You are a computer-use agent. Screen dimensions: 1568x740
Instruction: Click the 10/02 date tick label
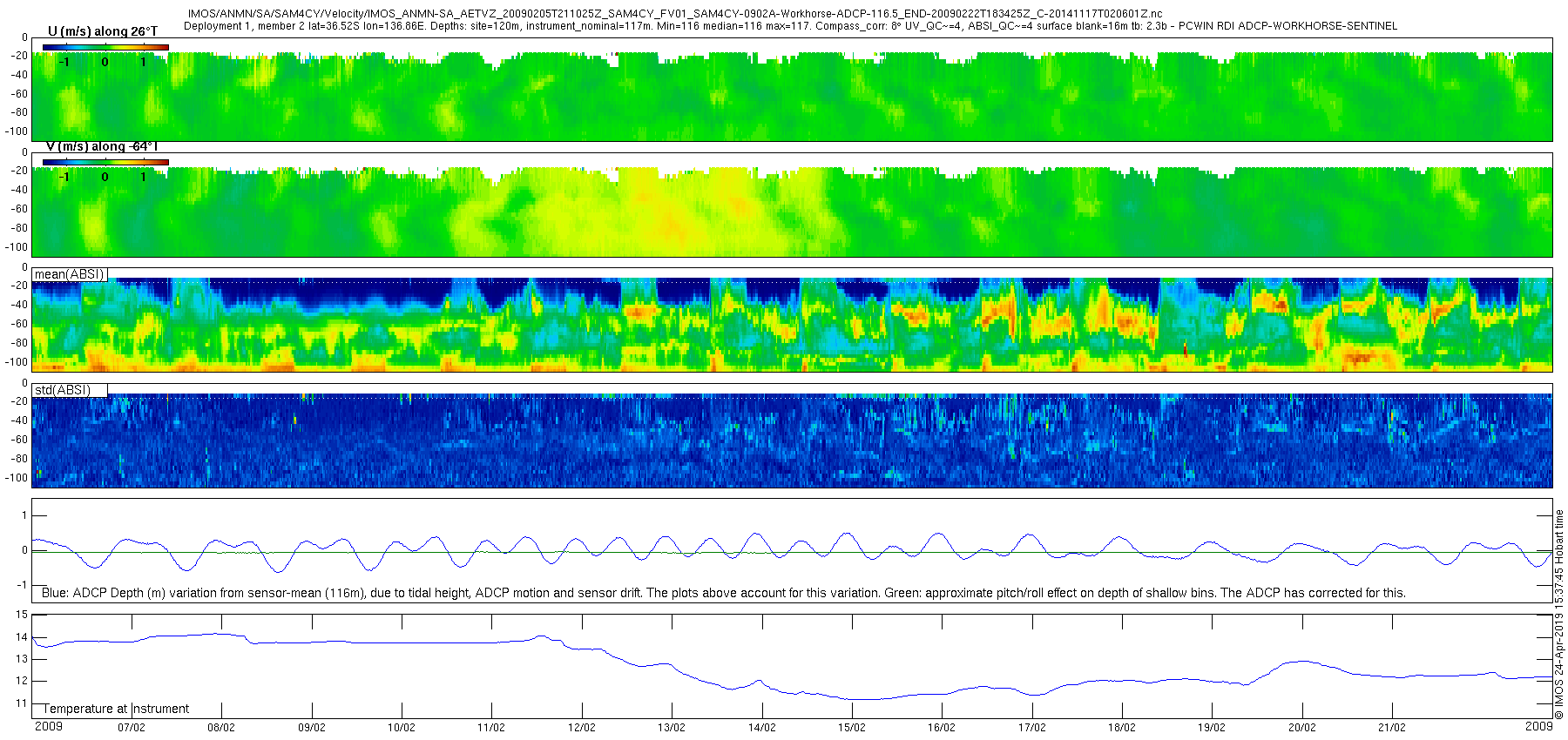coord(402,728)
